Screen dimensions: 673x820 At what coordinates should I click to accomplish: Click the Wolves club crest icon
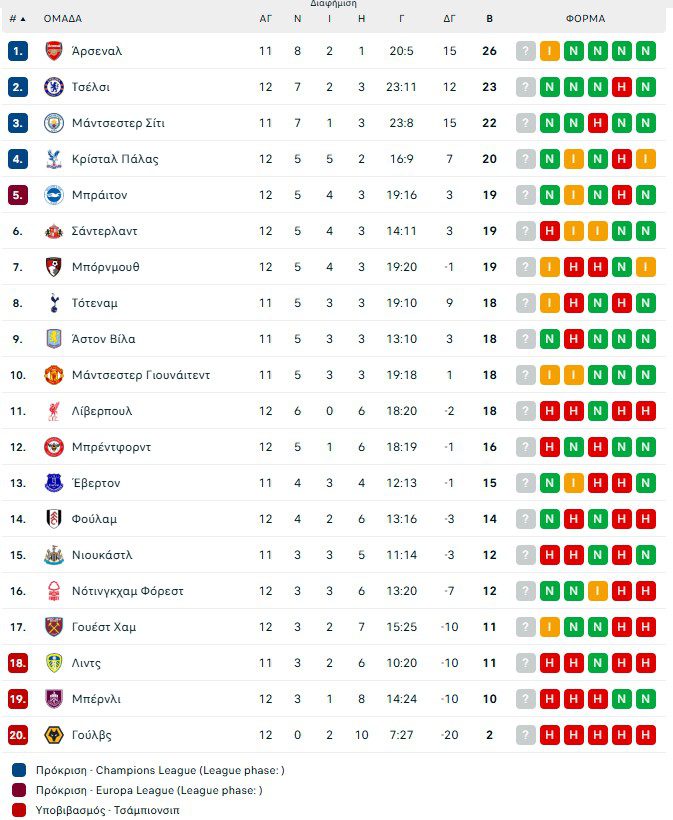pos(54,735)
